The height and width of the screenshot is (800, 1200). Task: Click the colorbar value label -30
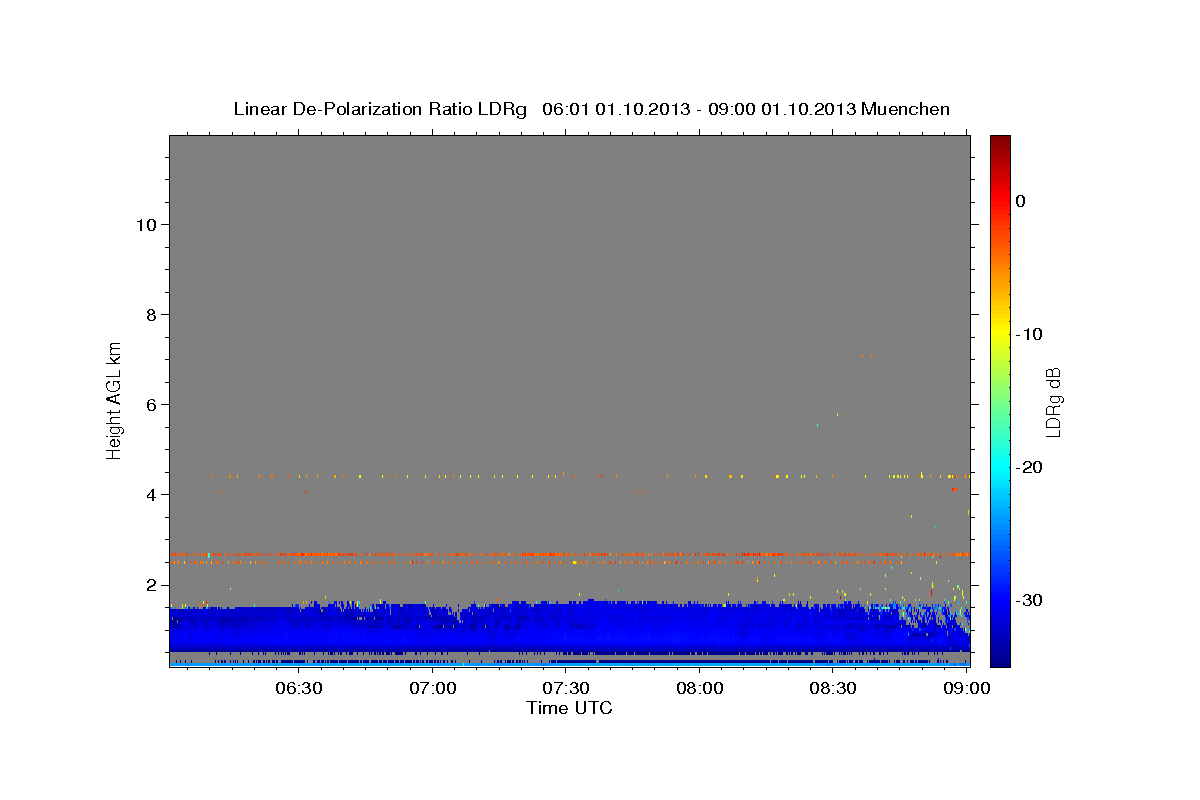pyautogui.click(x=1030, y=600)
